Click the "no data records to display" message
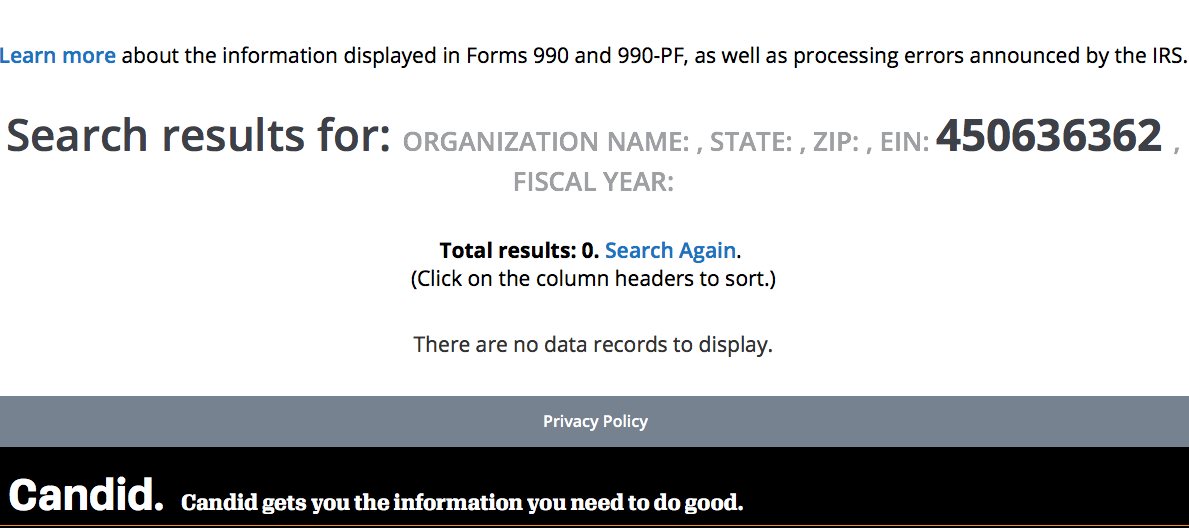The width and height of the screenshot is (1189, 528). [x=593, y=345]
